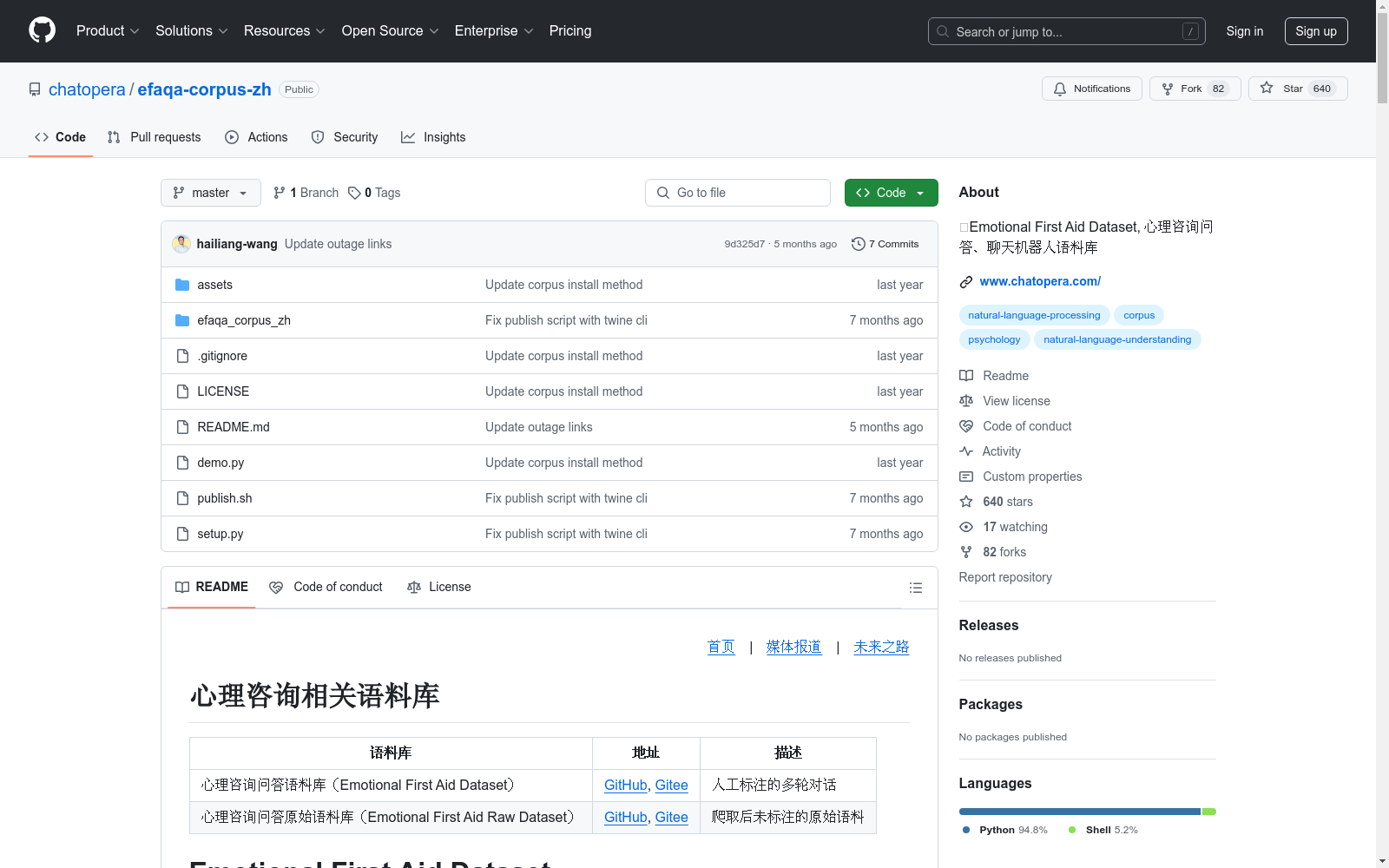This screenshot has width=1389, height=868.
Task: Click Report repository link
Action: coord(1005,577)
